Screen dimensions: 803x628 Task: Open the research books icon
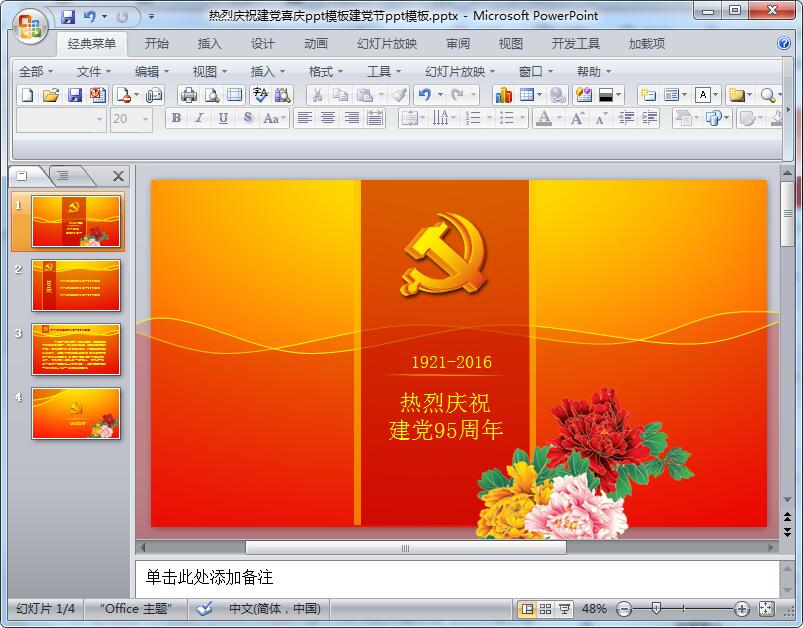click(x=282, y=95)
